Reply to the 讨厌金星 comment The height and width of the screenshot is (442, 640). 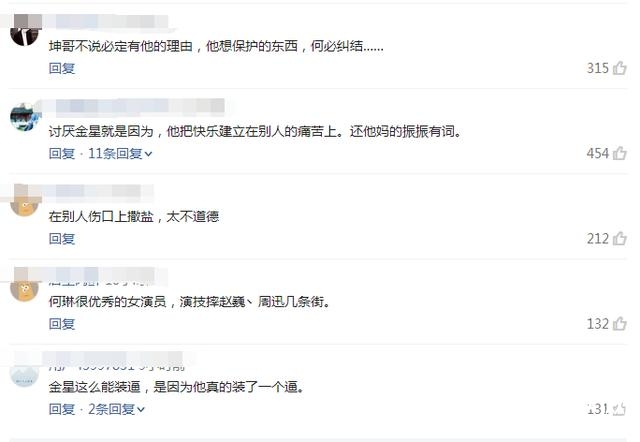pos(62,153)
